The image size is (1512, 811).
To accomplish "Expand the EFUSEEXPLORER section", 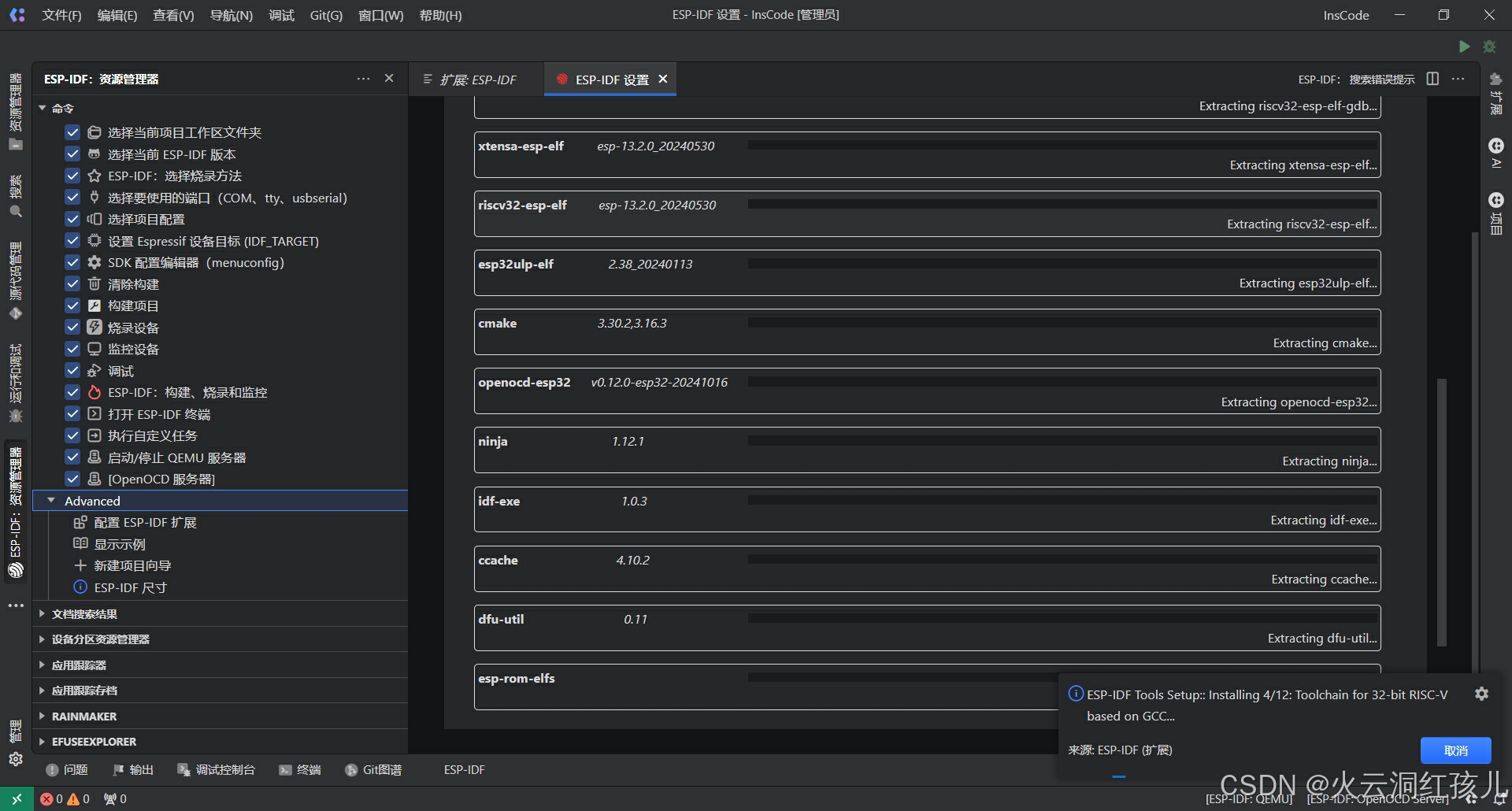I will click(220, 742).
